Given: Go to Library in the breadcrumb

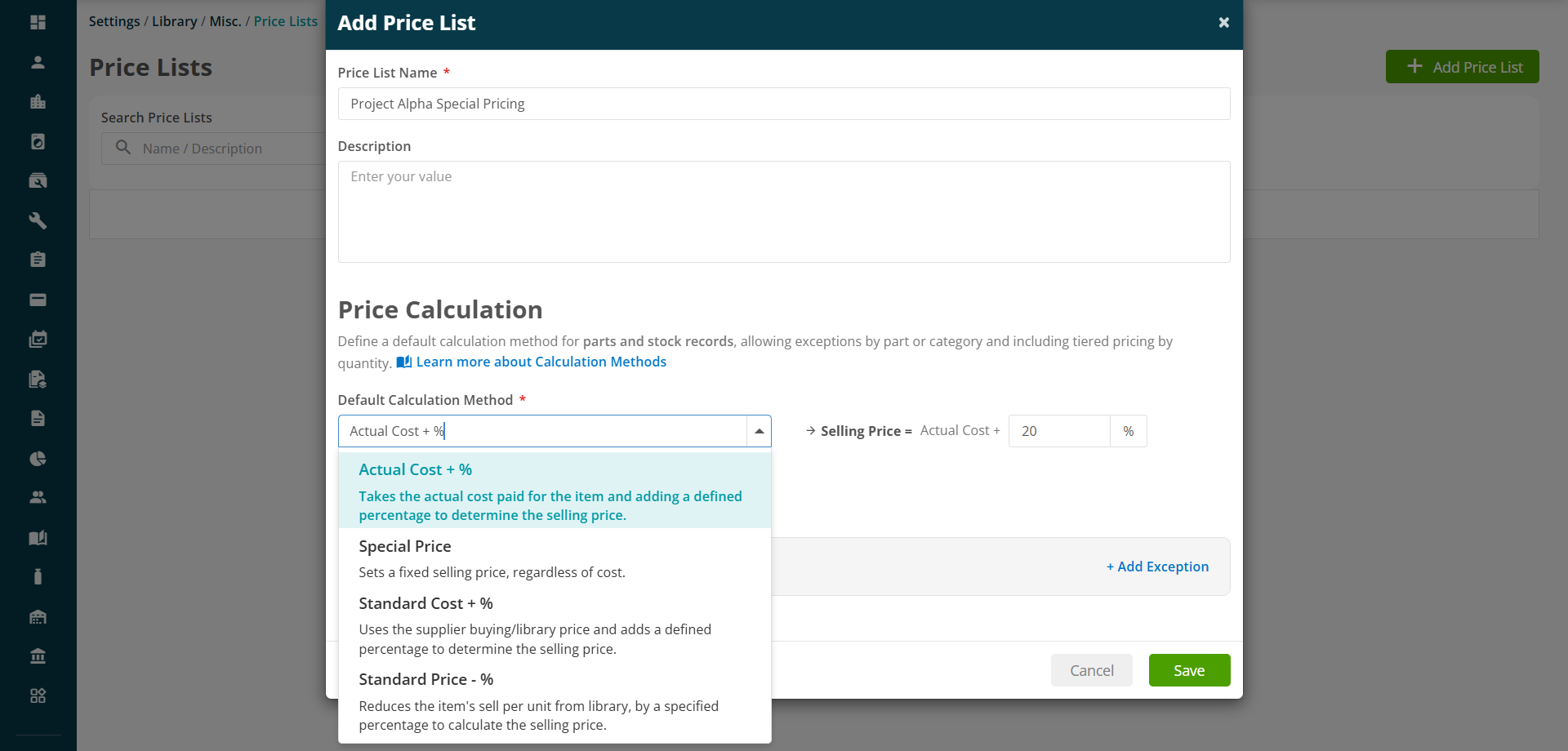Looking at the screenshot, I should coord(174,21).
